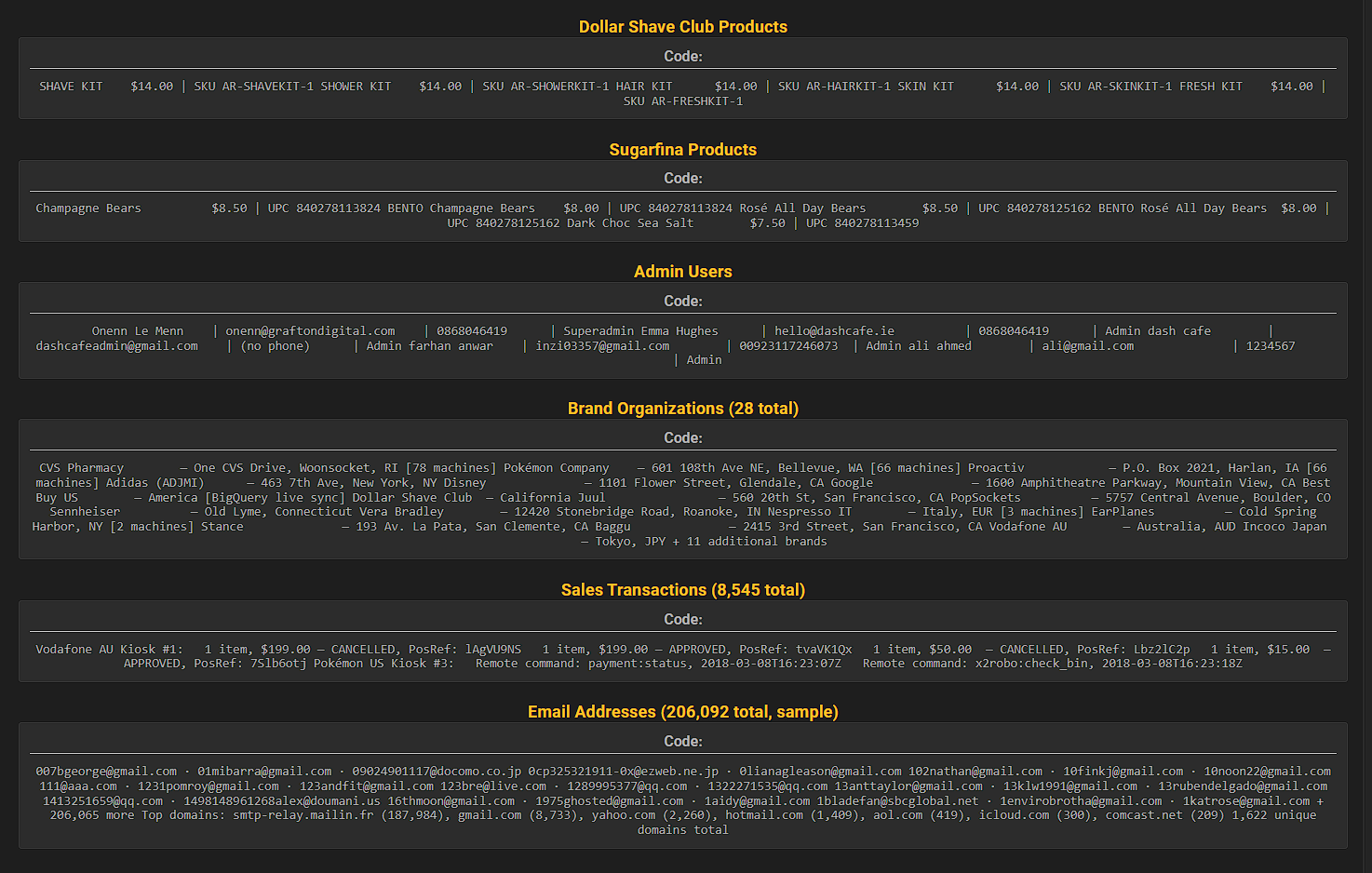Click the "Code:" label under Admin Users
Viewport: 1372px width, 873px height.
pos(683,302)
